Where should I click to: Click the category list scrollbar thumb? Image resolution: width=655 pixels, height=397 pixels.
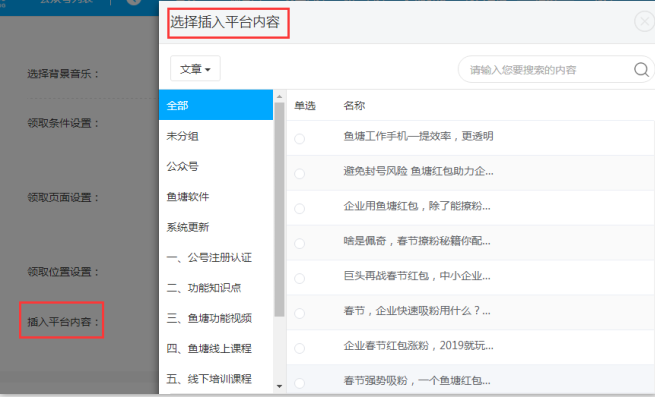tap(279, 209)
